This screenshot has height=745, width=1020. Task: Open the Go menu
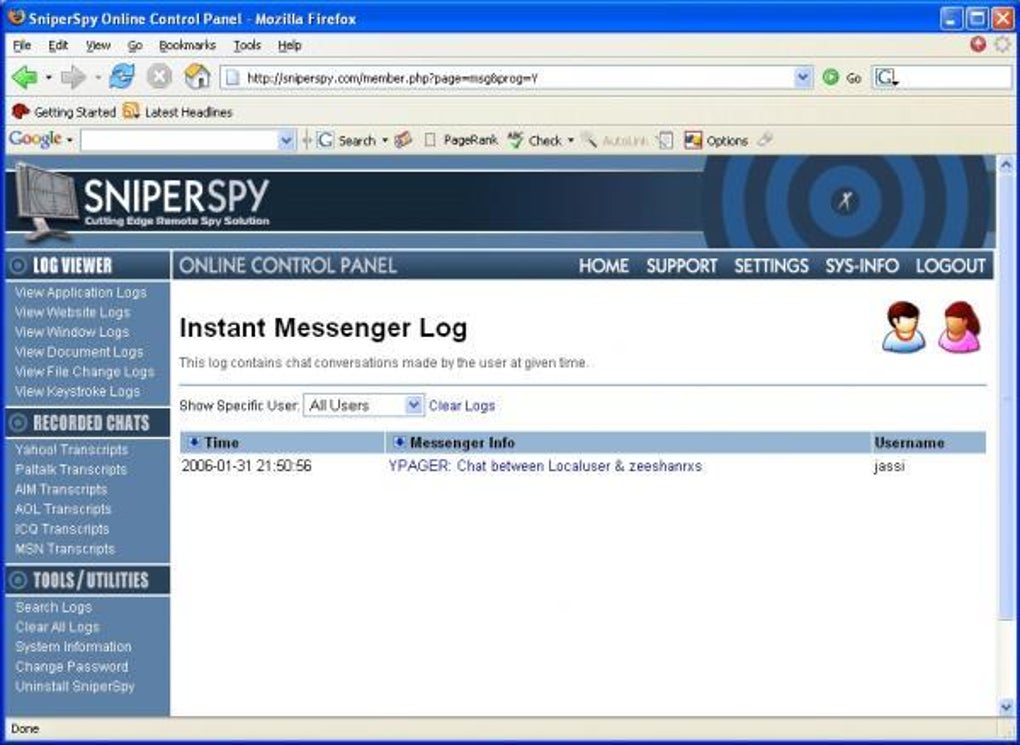pyautogui.click(x=135, y=46)
